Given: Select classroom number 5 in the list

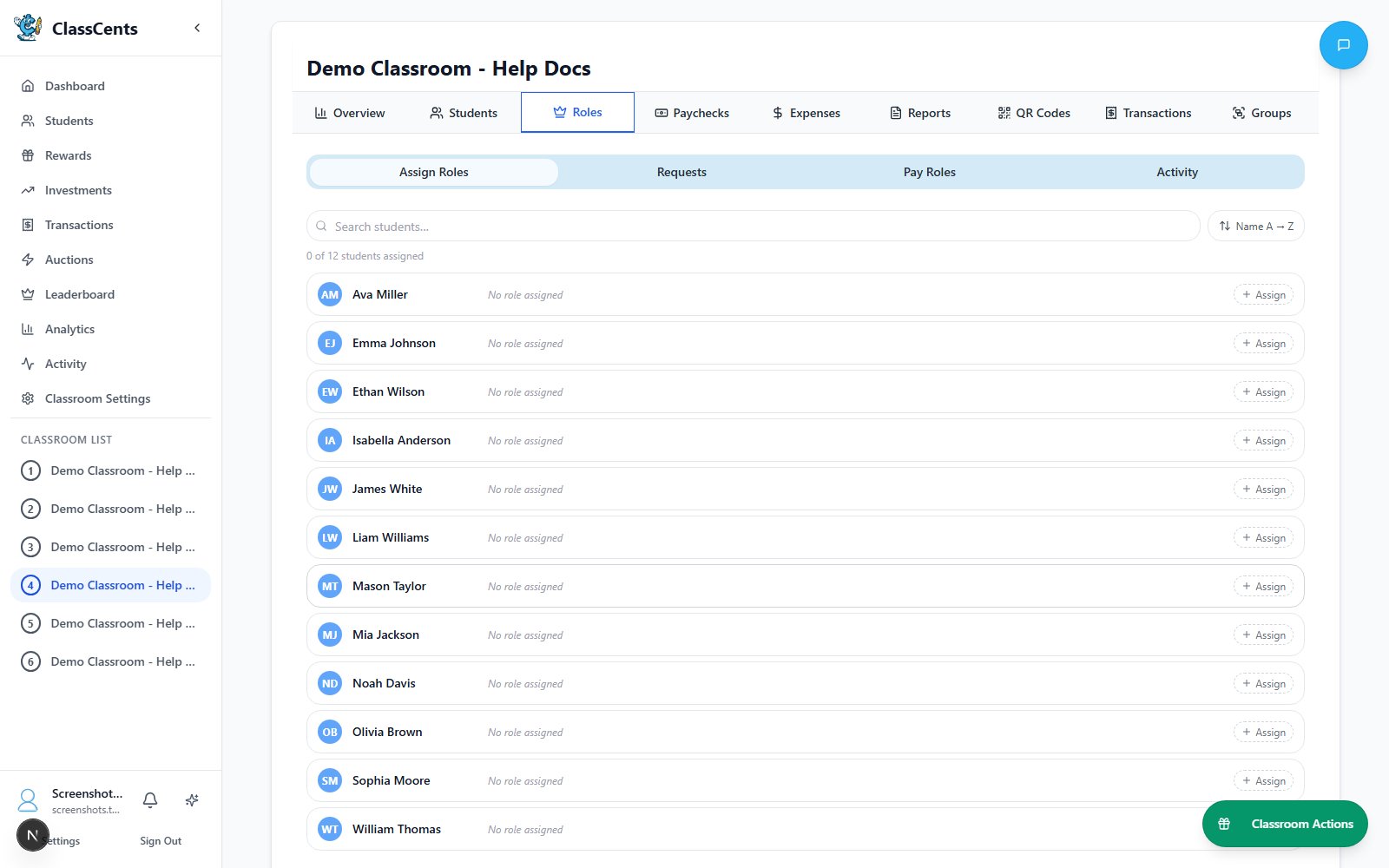Looking at the screenshot, I should tap(110, 623).
